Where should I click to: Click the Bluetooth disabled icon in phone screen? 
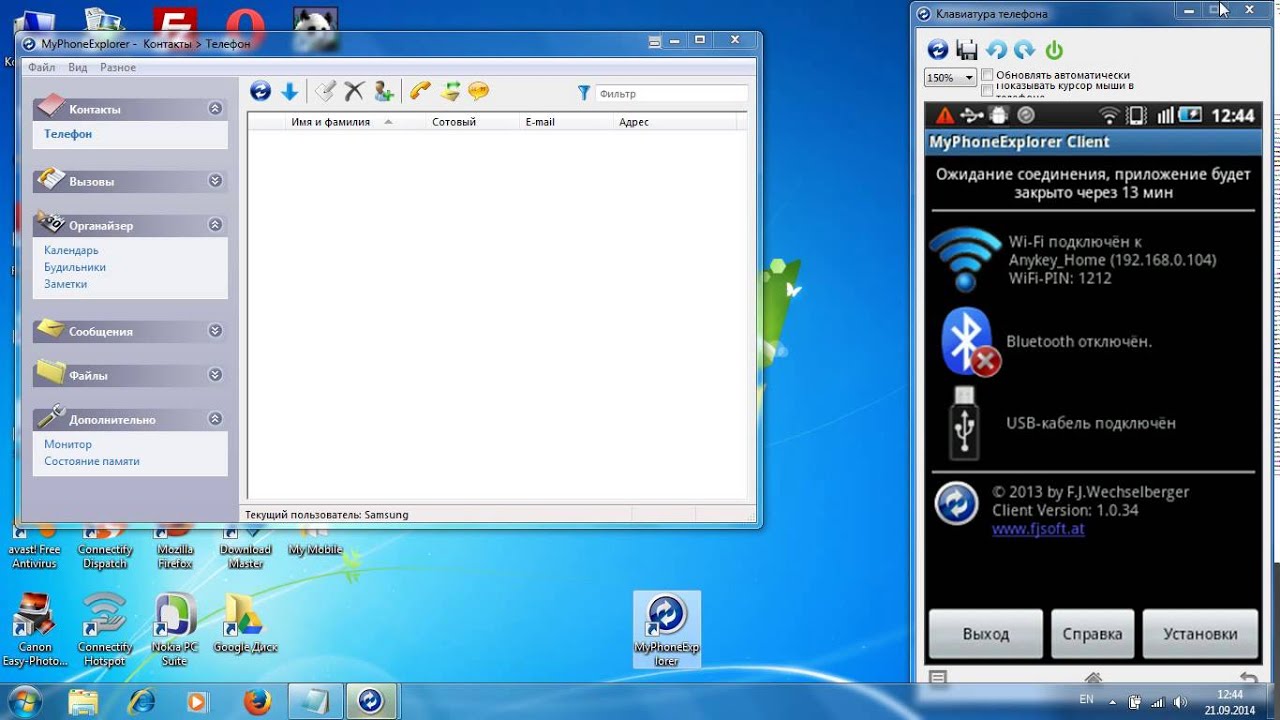pyautogui.click(x=970, y=341)
